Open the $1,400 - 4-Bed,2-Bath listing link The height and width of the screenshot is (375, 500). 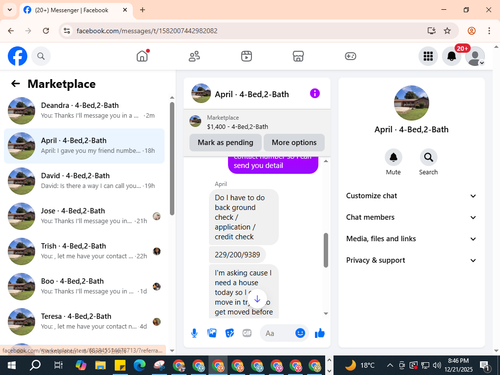[x=237, y=127]
